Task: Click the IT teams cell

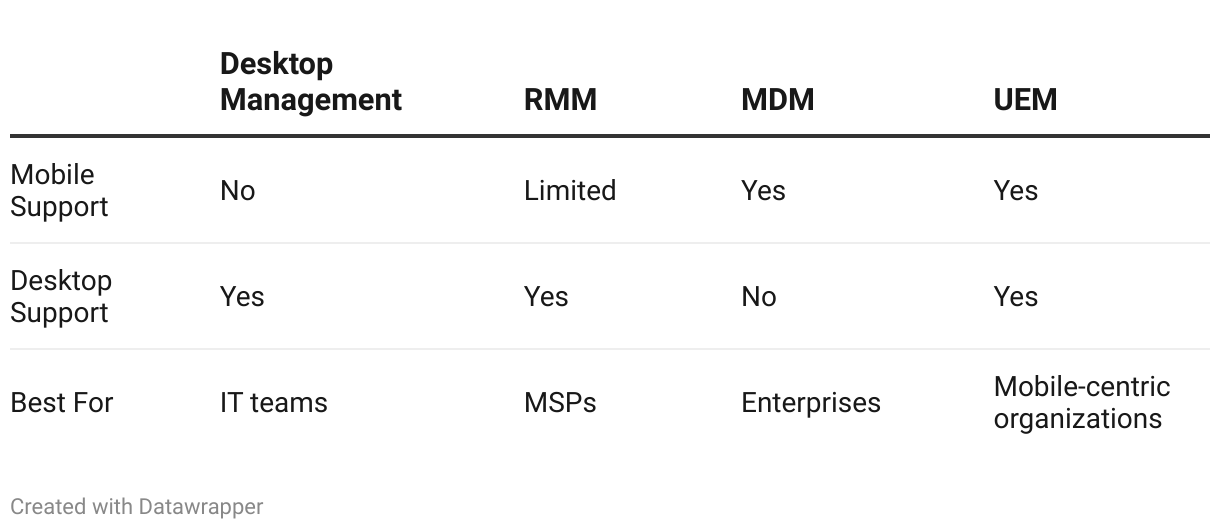Action: pyautogui.click(x=274, y=403)
